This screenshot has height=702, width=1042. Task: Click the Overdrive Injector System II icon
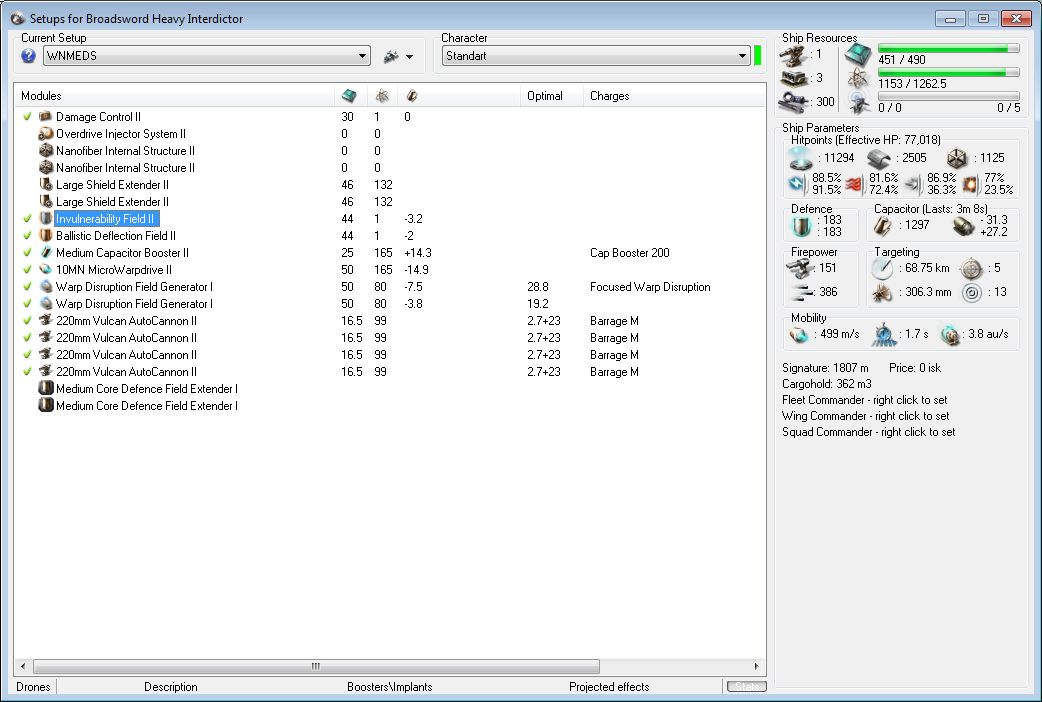coord(45,134)
